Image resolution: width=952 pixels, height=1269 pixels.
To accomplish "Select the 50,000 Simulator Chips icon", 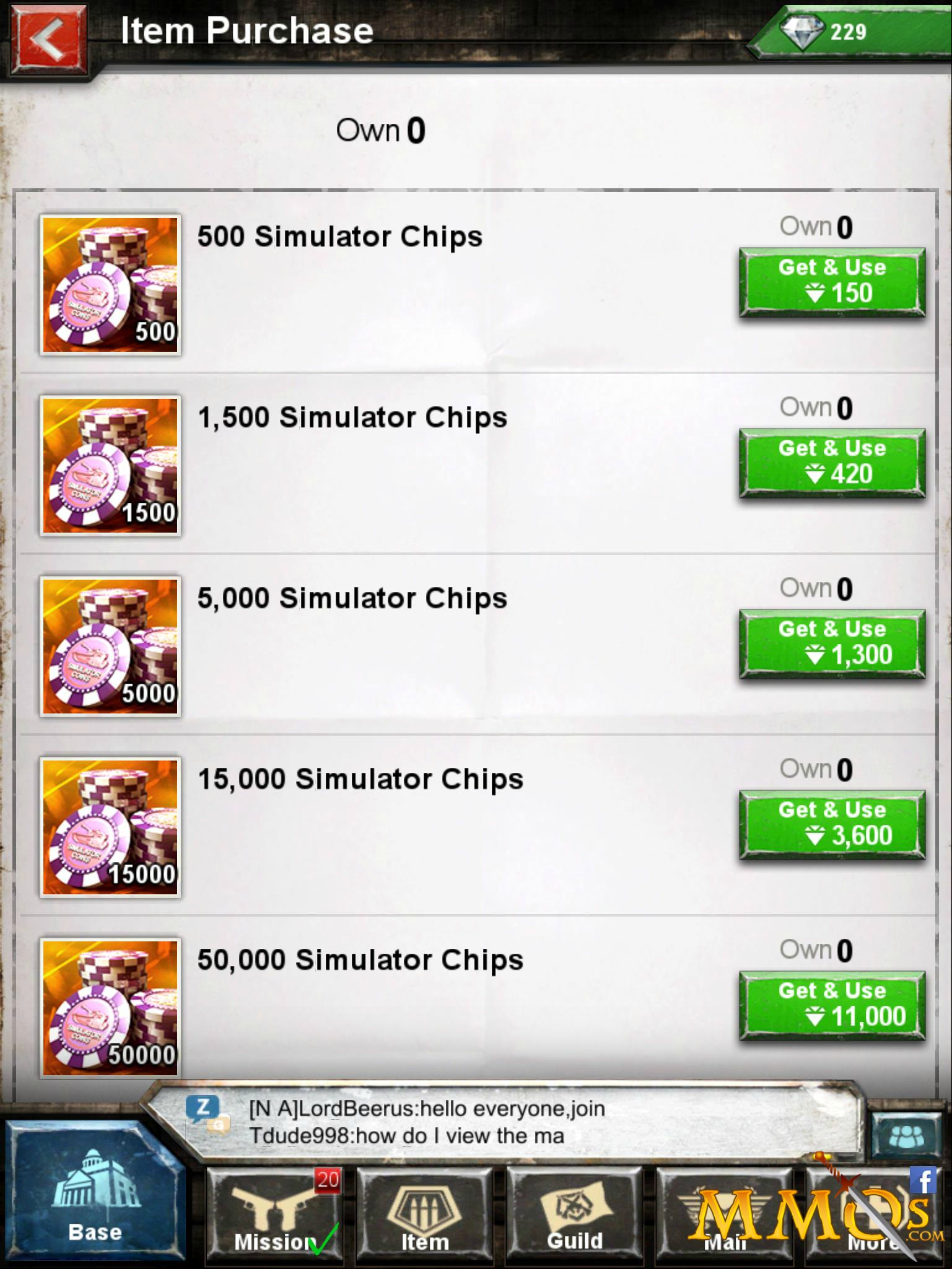I will pyautogui.click(x=110, y=1008).
